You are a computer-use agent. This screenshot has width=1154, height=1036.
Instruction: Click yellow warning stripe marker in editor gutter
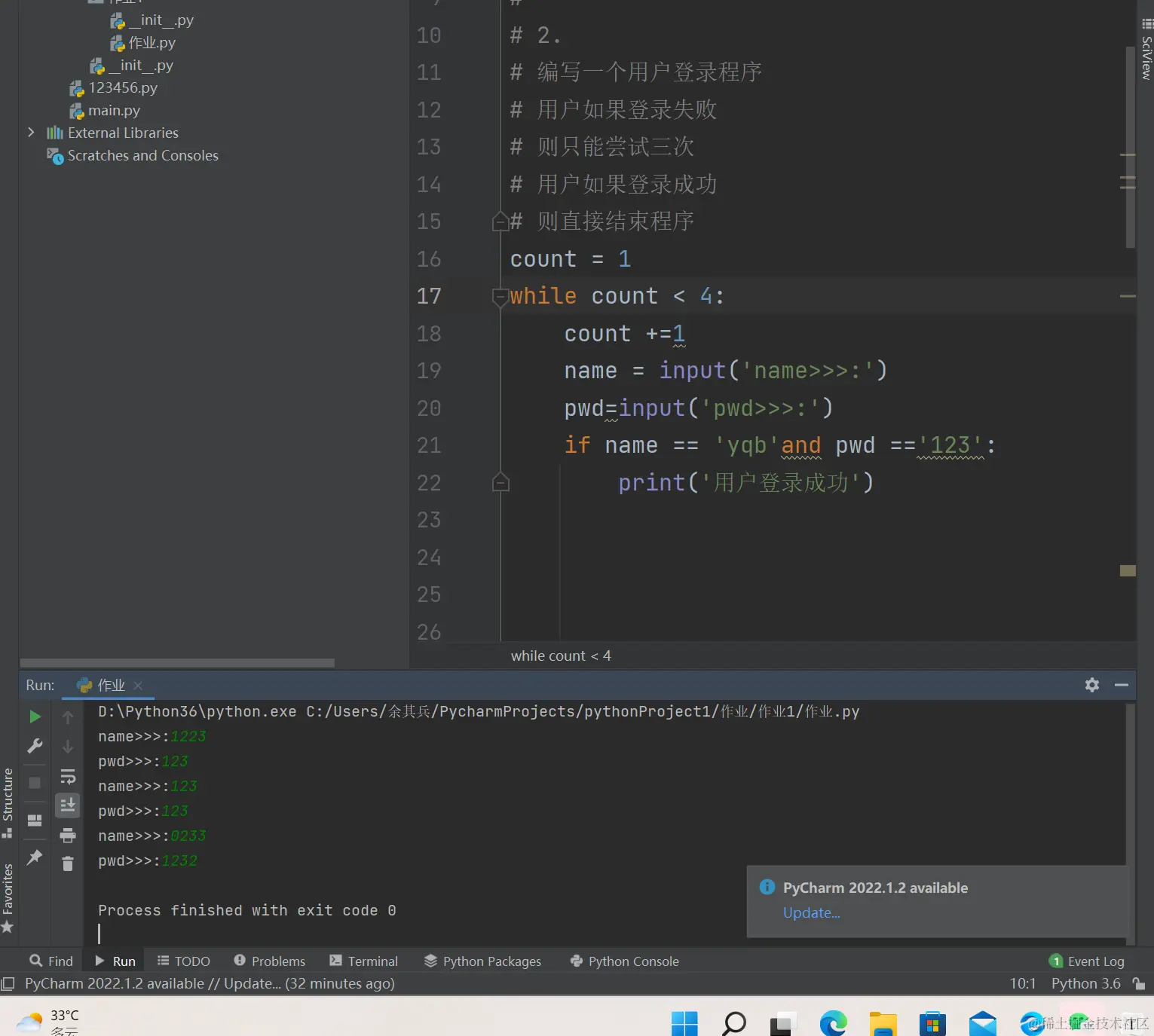[x=1128, y=570]
